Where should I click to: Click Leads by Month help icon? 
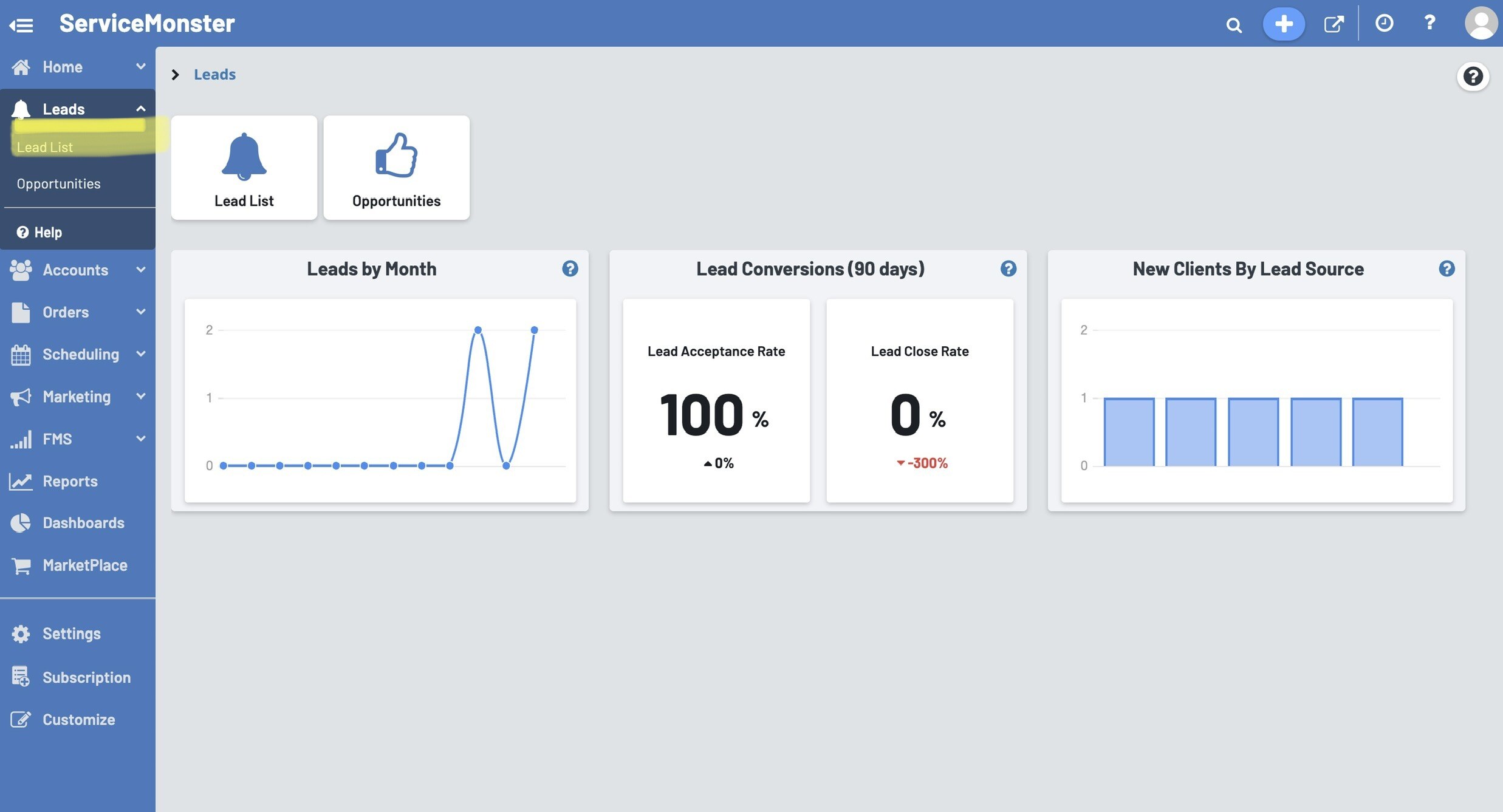(570, 268)
